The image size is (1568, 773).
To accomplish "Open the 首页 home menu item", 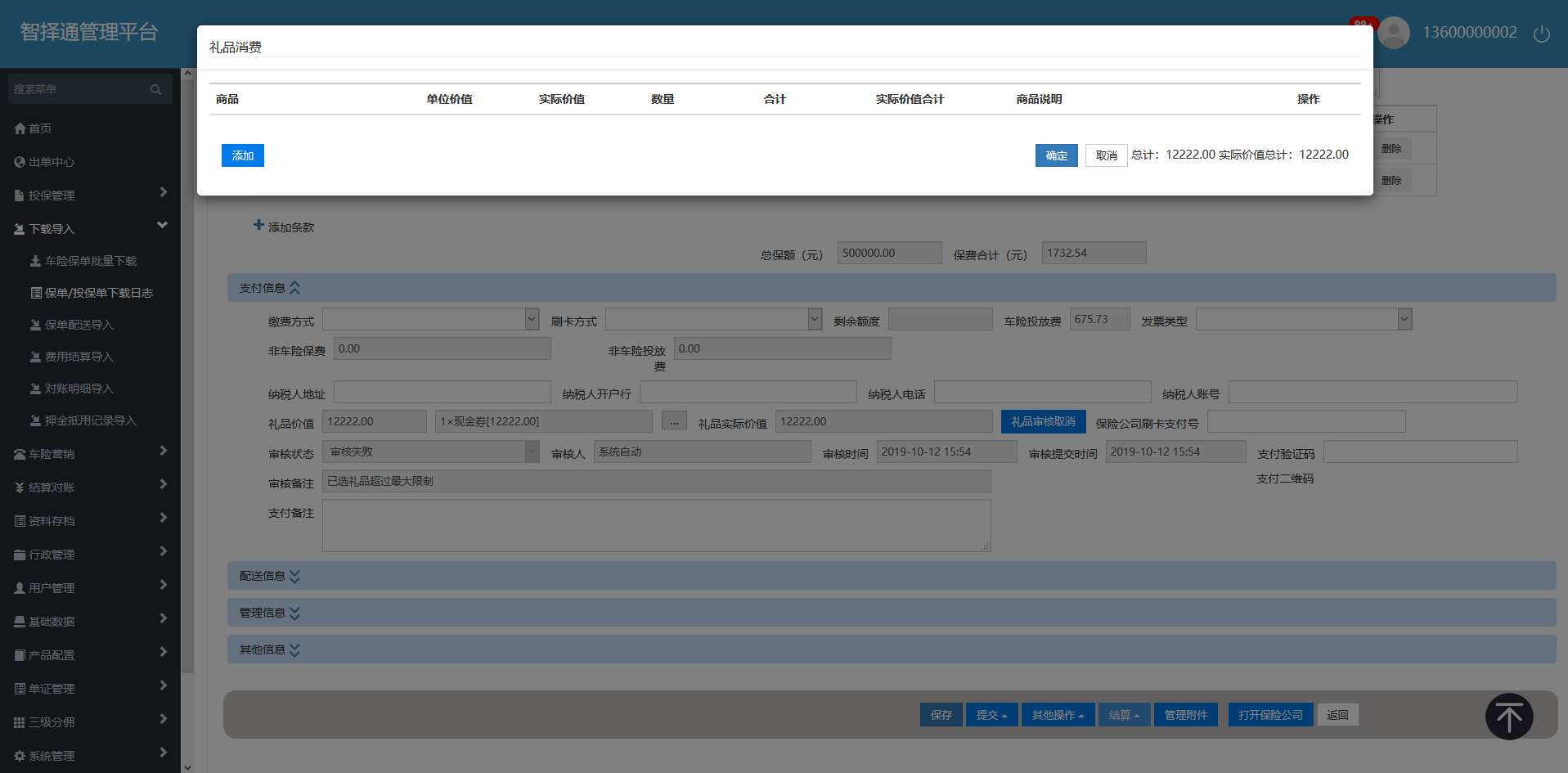I will tap(40, 128).
